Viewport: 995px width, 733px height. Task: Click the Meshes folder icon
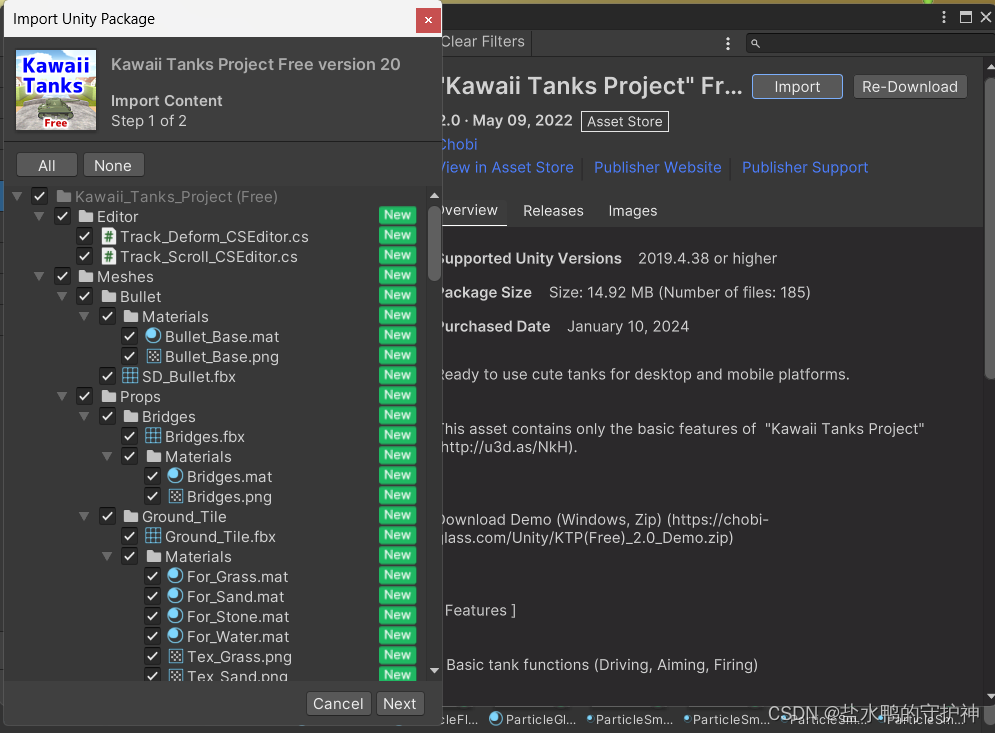pos(86,277)
